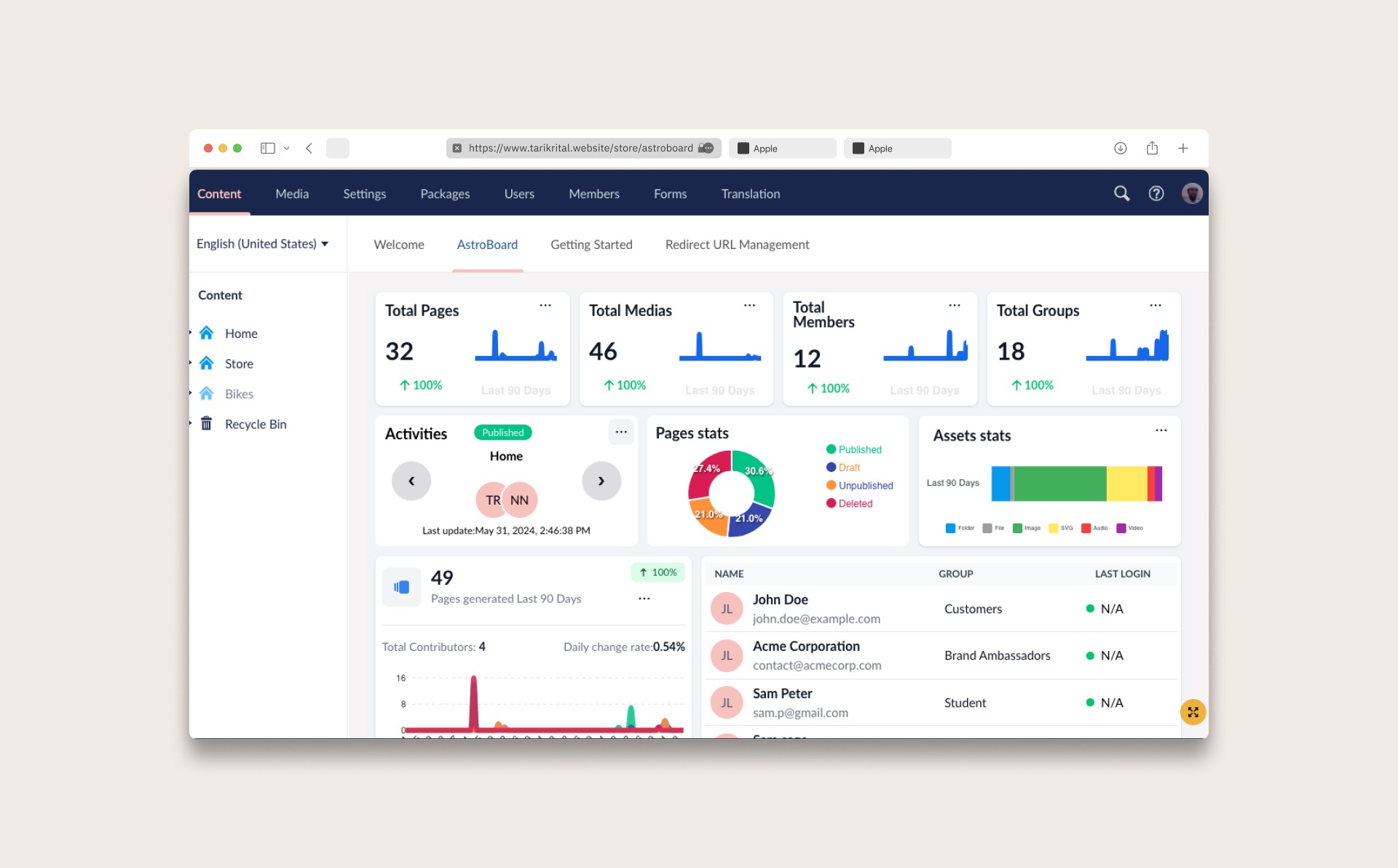Click the Safari sidebar toggle icon
1398x868 pixels.
pyautogui.click(x=268, y=149)
